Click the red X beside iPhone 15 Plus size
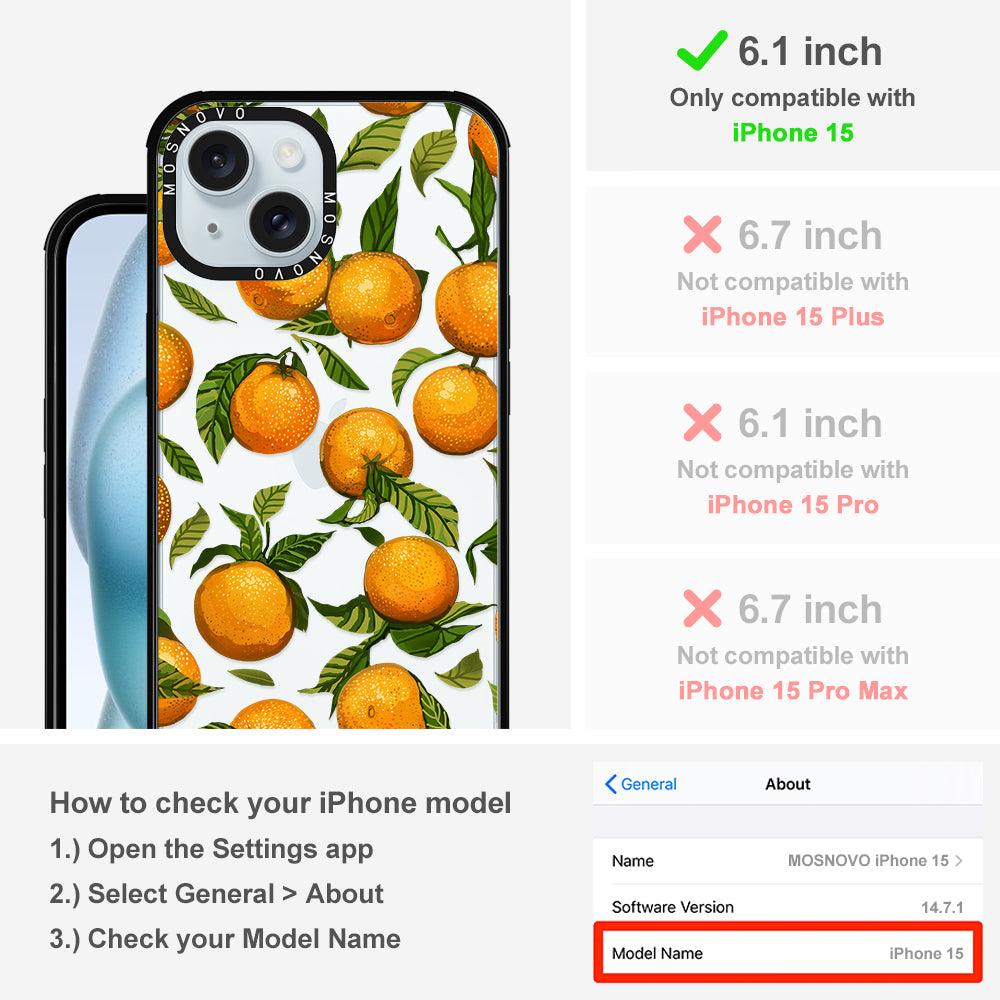The image size is (1000, 1000). pos(702,235)
